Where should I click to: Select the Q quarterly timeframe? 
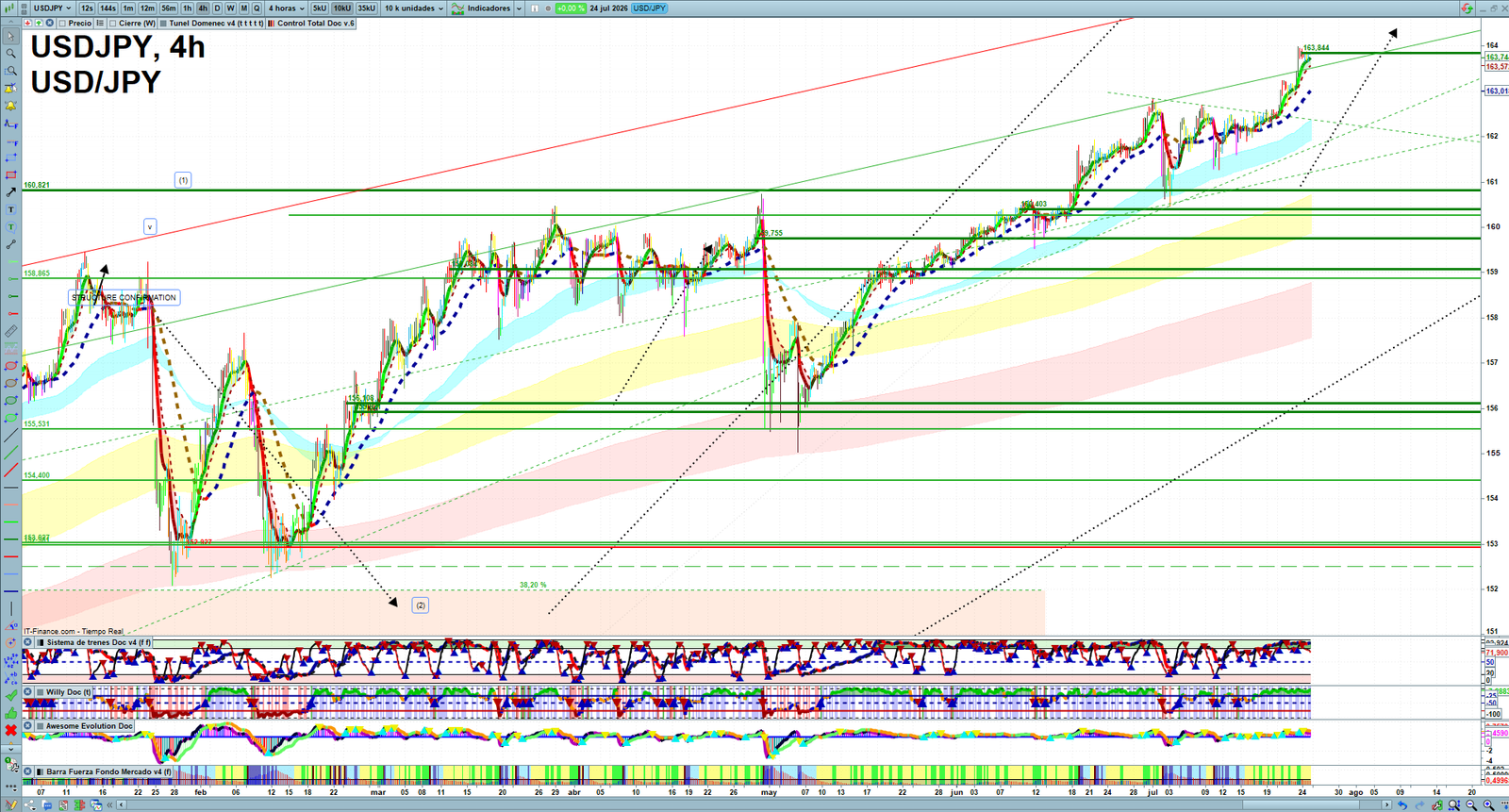coord(257,8)
